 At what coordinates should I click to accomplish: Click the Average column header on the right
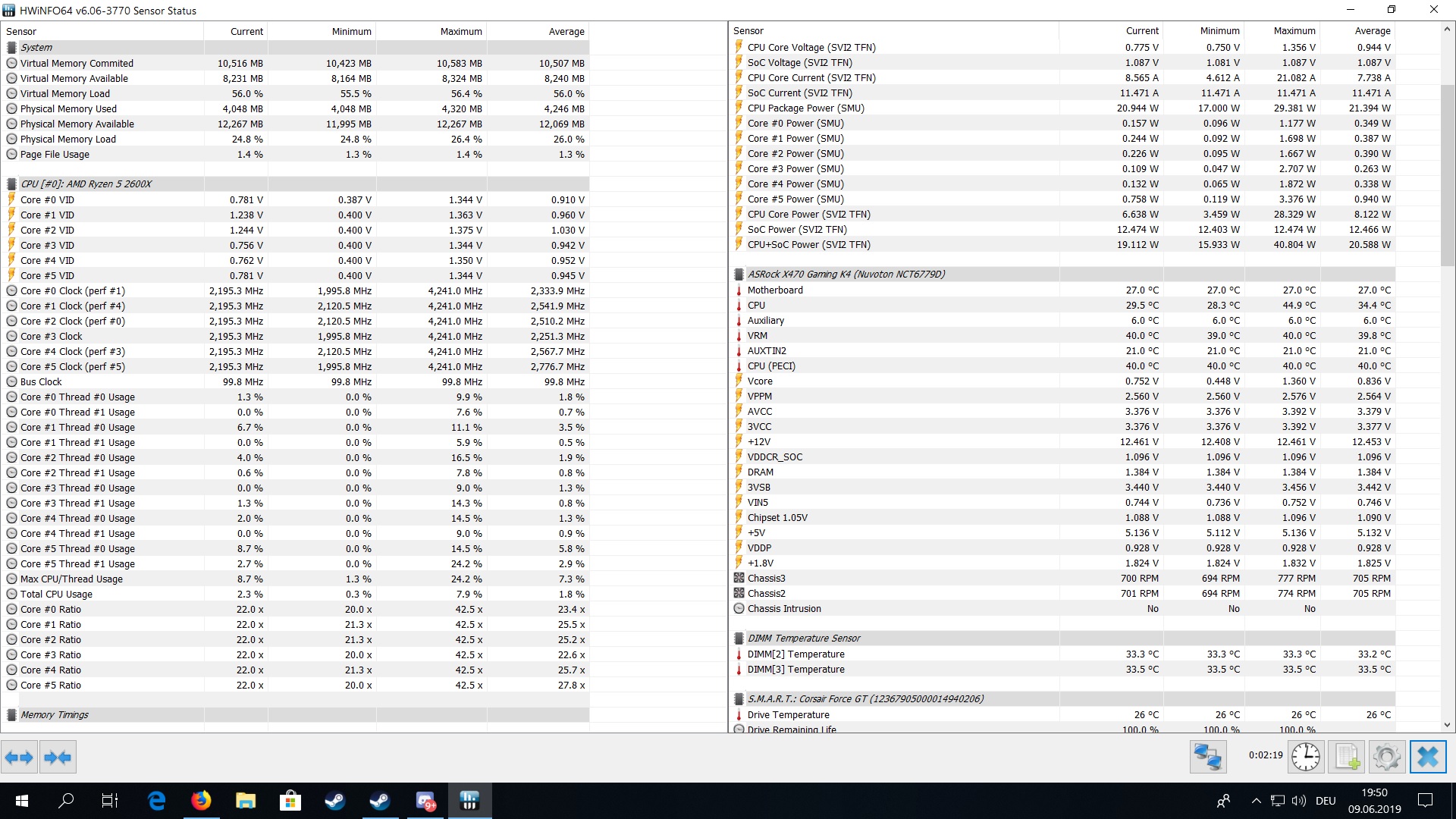[x=1372, y=30]
